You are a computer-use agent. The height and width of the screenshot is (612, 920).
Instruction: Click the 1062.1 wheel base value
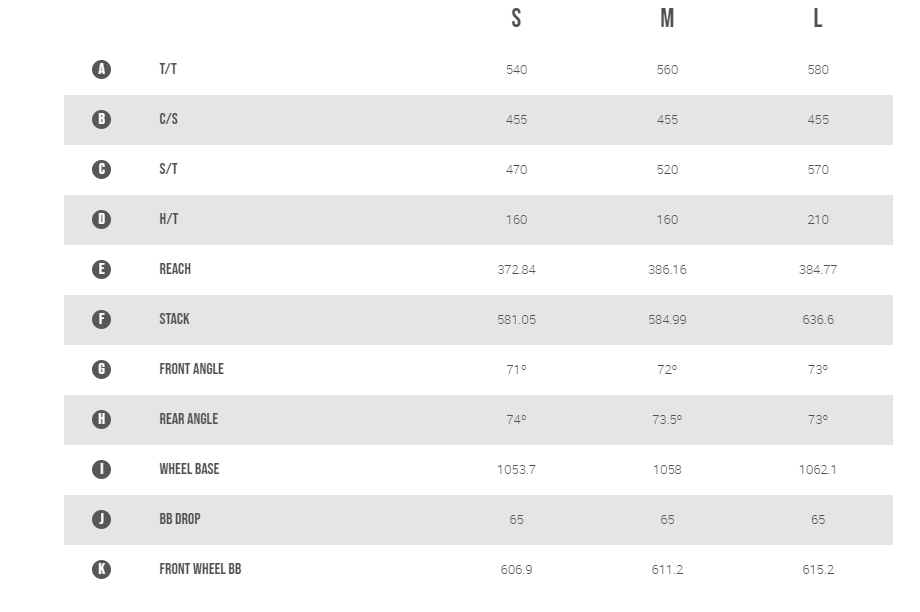pyautogui.click(x=818, y=469)
